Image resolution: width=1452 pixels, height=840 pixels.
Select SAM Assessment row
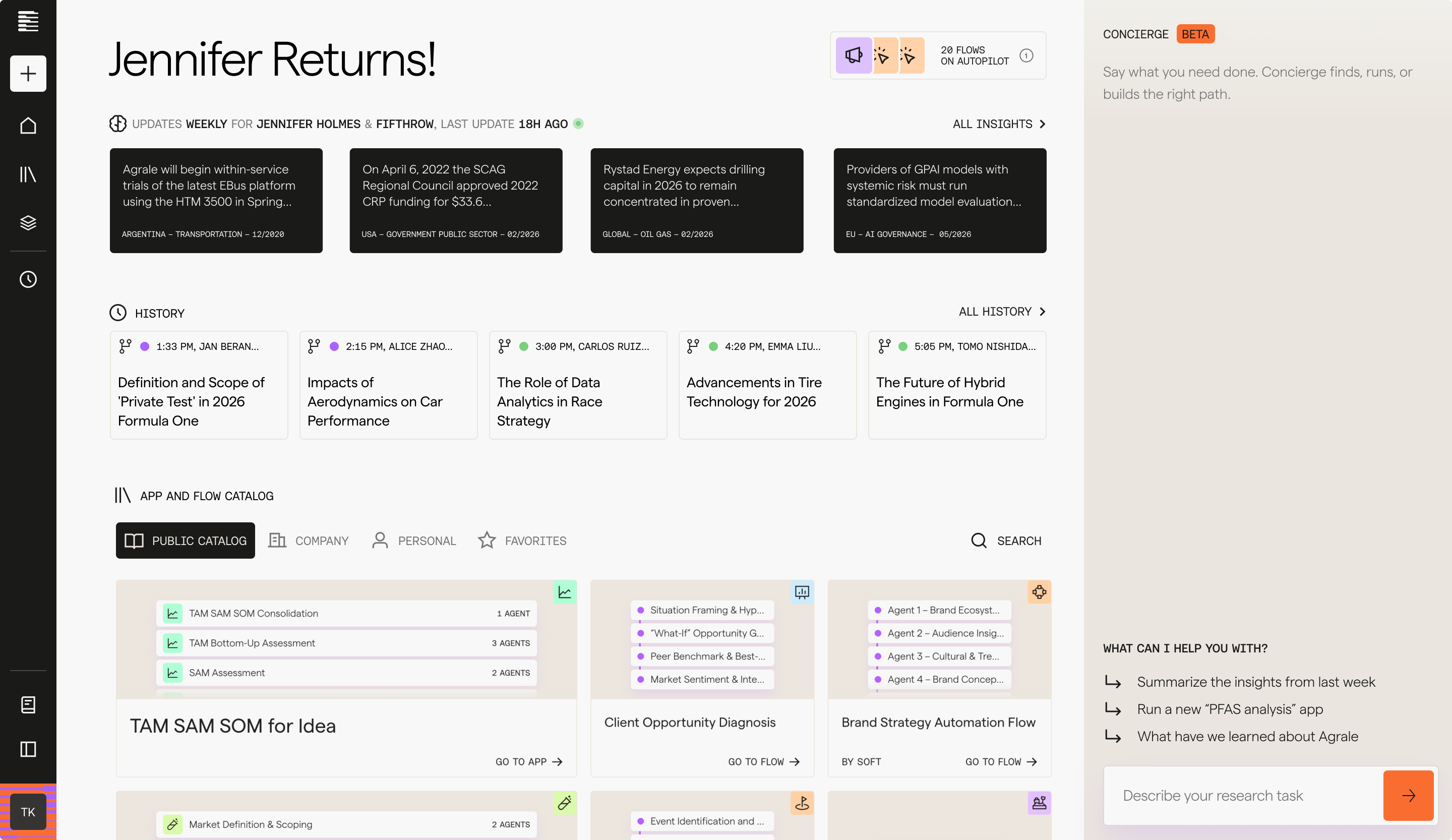click(x=346, y=672)
